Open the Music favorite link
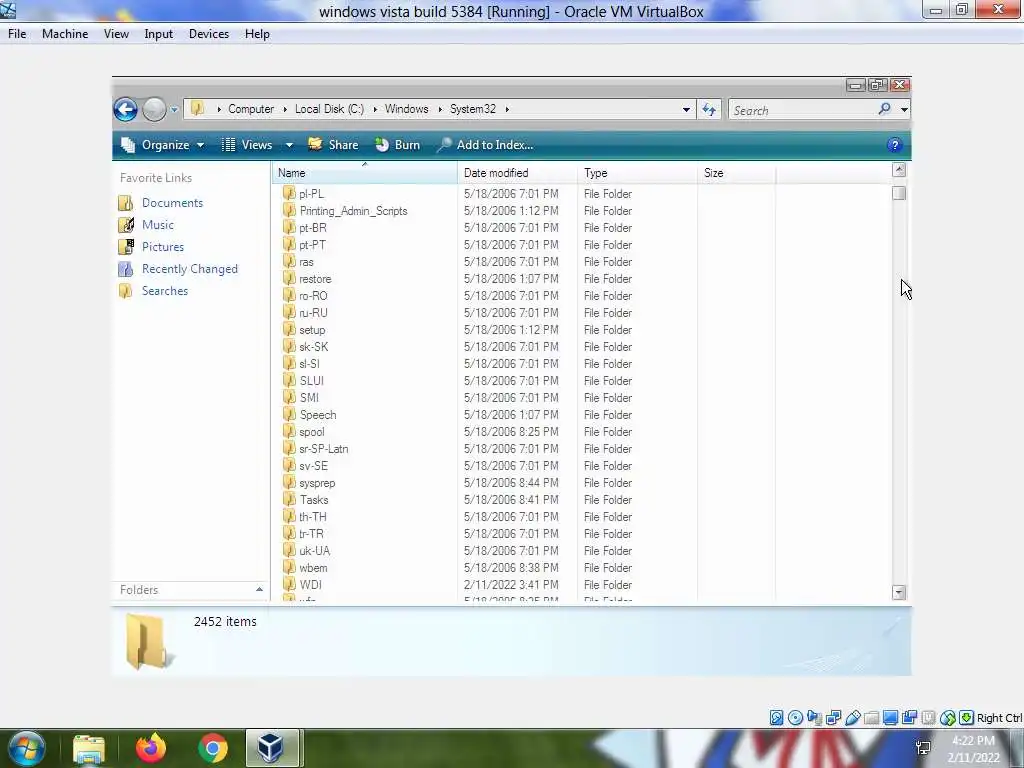 pos(157,225)
